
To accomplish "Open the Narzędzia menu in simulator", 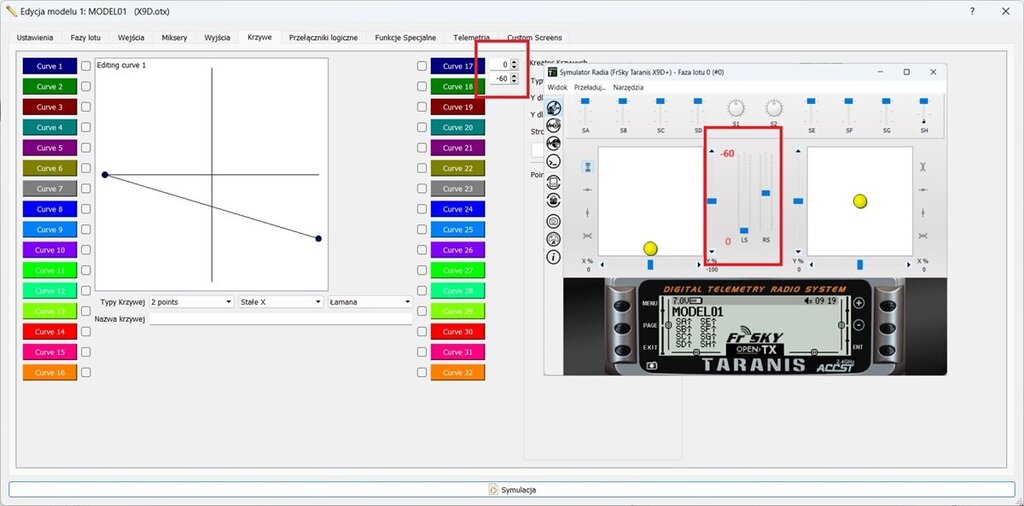I will (628, 87).
